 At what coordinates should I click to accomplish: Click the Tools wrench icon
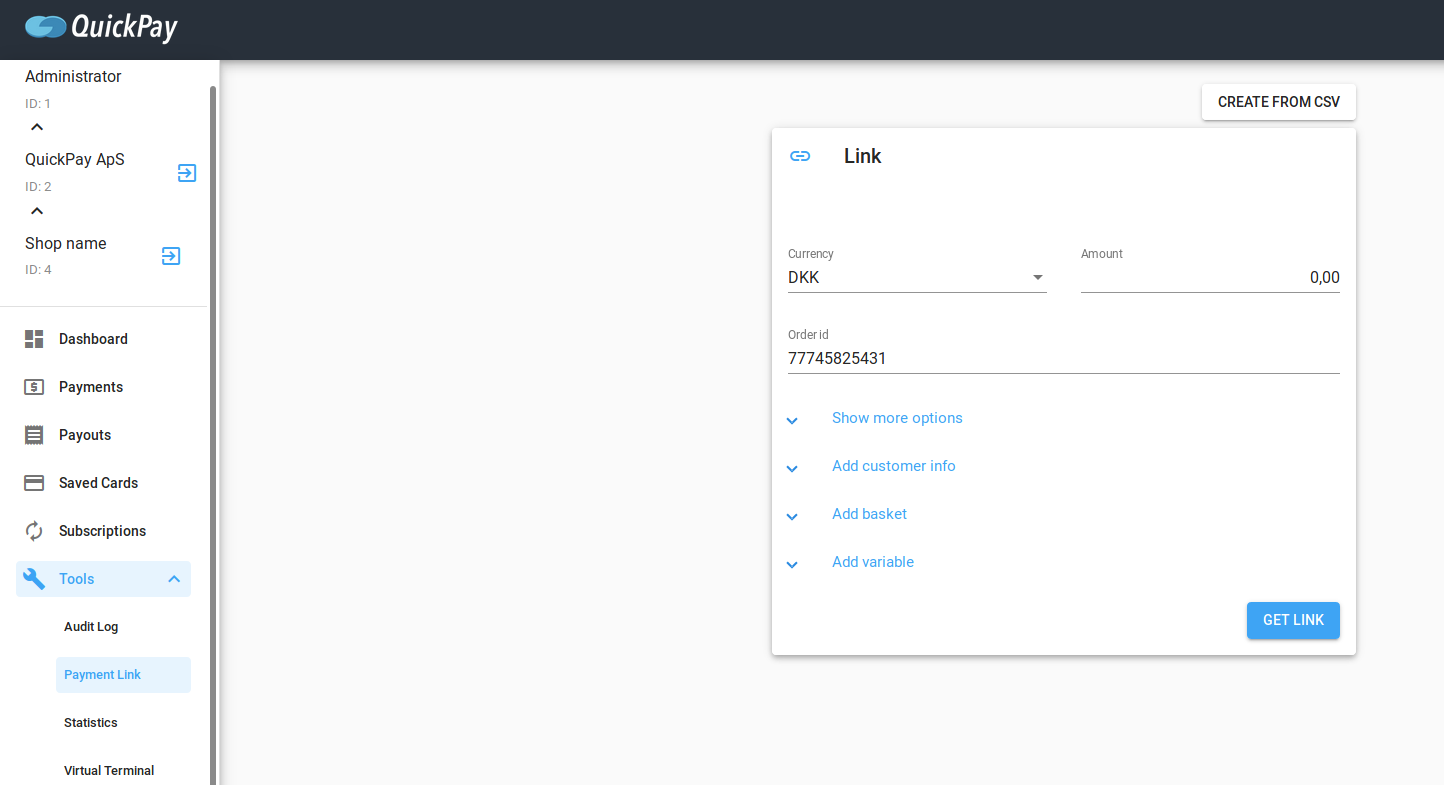pos(34,579)
